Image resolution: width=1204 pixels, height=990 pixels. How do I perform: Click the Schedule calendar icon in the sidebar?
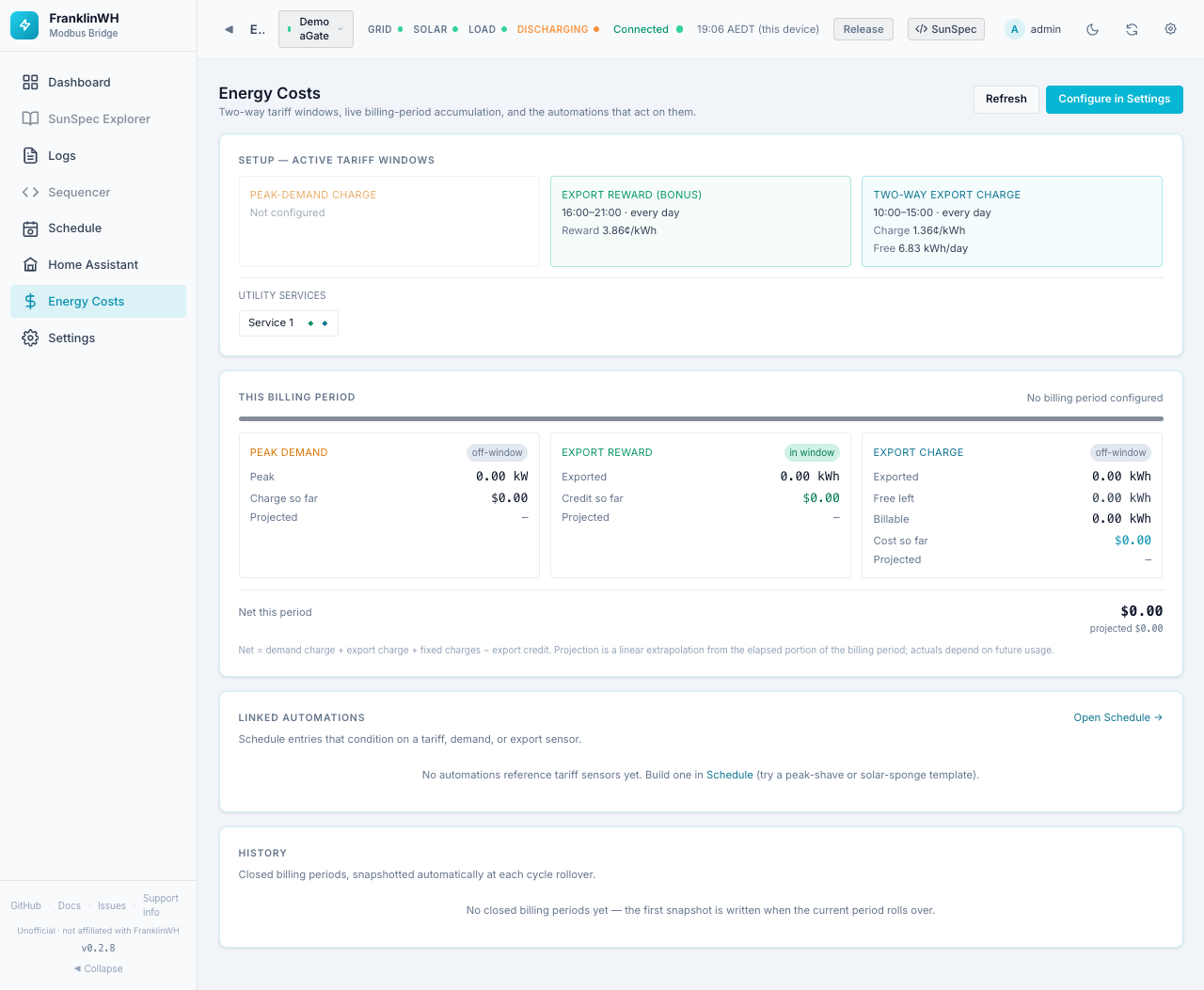click(x=30, y=228)
